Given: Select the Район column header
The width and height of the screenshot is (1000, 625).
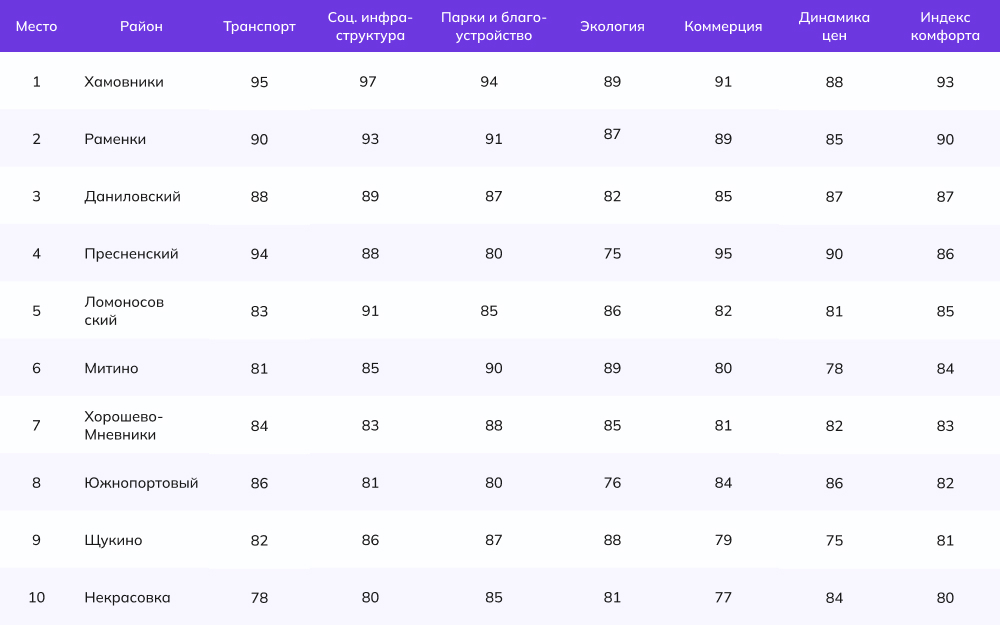Looking at the screenshot, I should (141, 27).
